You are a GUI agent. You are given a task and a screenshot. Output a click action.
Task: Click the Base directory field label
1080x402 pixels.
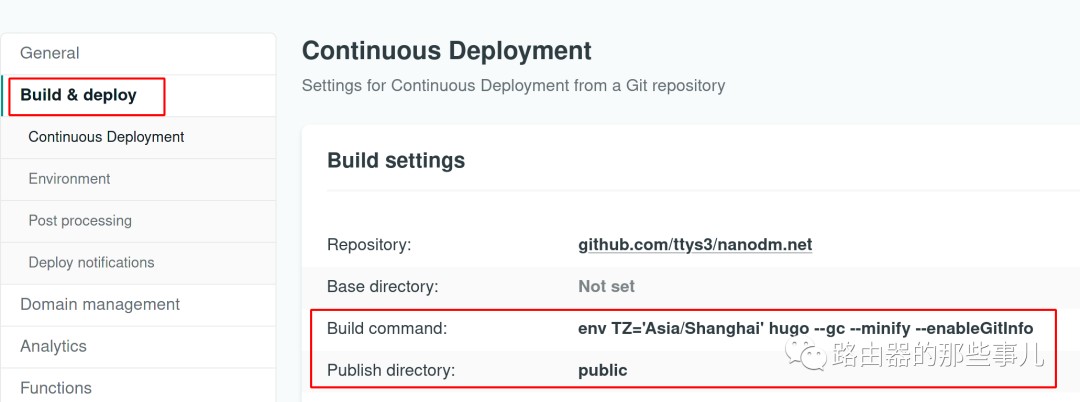382,286
